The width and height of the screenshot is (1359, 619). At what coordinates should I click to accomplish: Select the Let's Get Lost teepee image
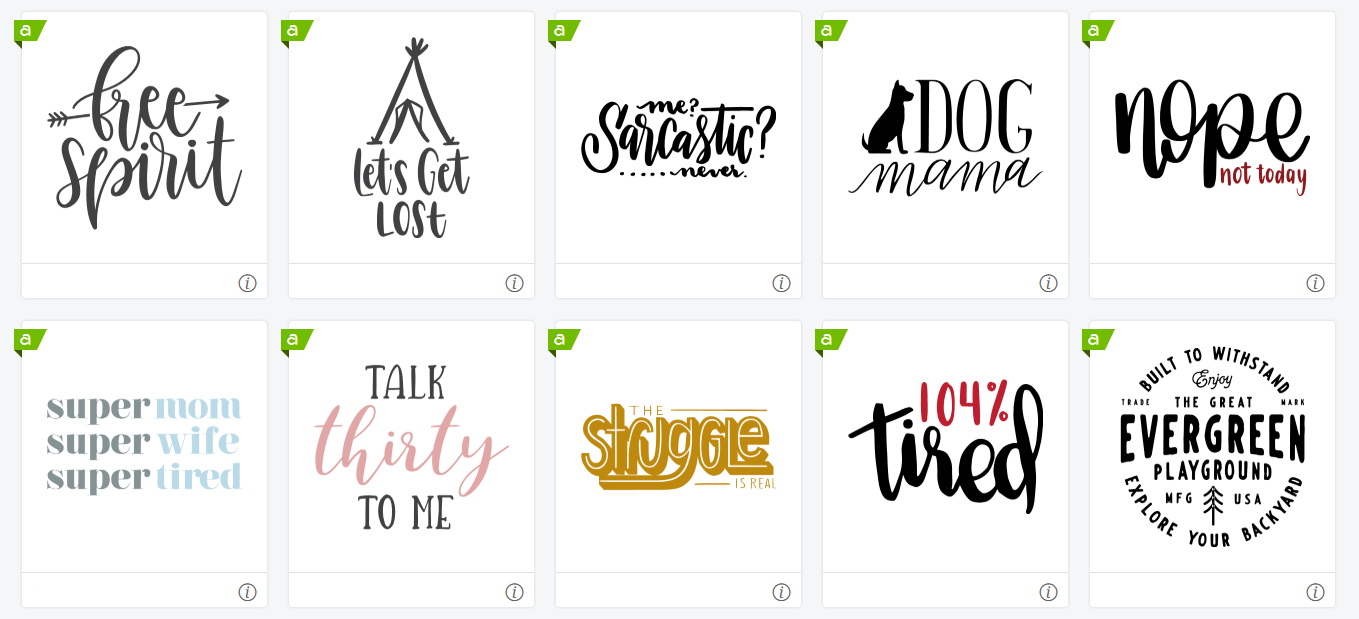coord(411,138)
